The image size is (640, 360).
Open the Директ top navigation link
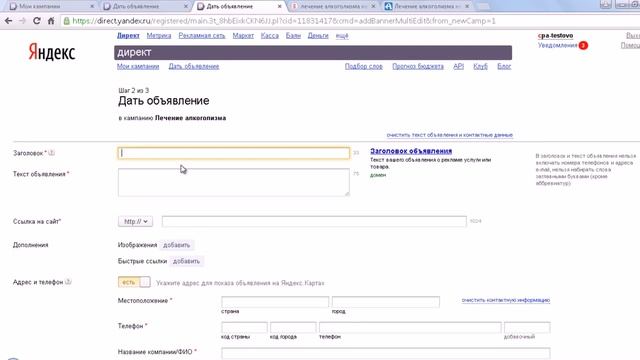point(128,36)
